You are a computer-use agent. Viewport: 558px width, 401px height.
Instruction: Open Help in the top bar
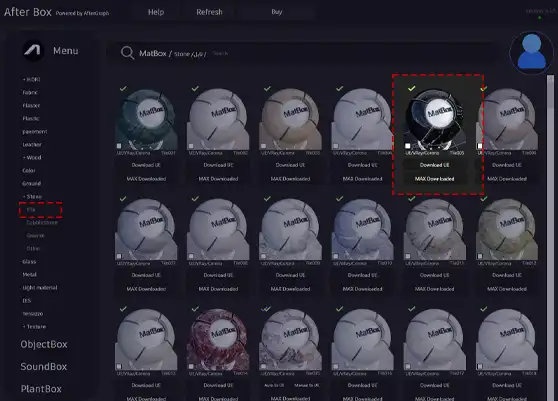156,12
